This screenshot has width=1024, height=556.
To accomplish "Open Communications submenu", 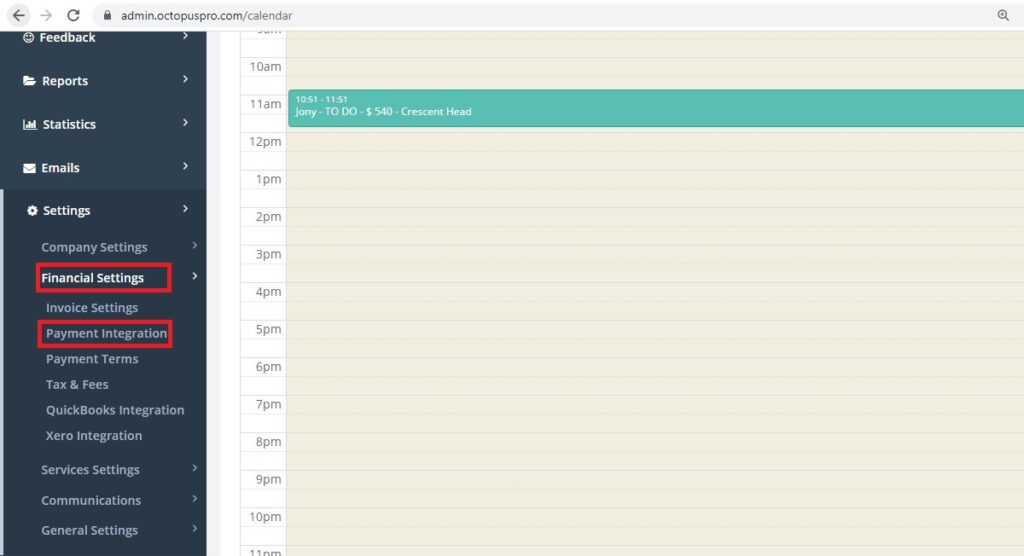I will [91, 500].
